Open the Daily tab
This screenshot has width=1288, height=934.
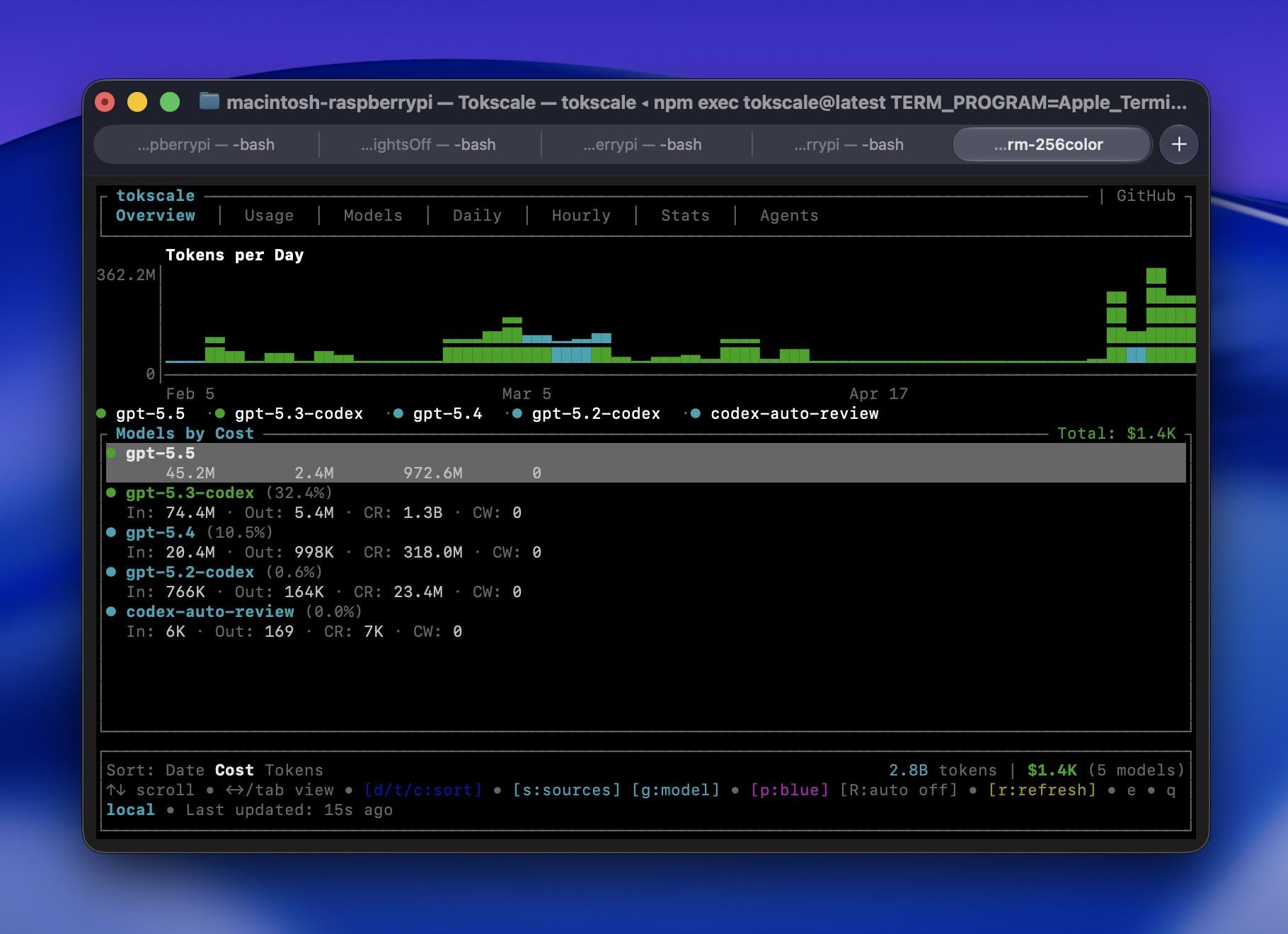click(x=477, y=215)
